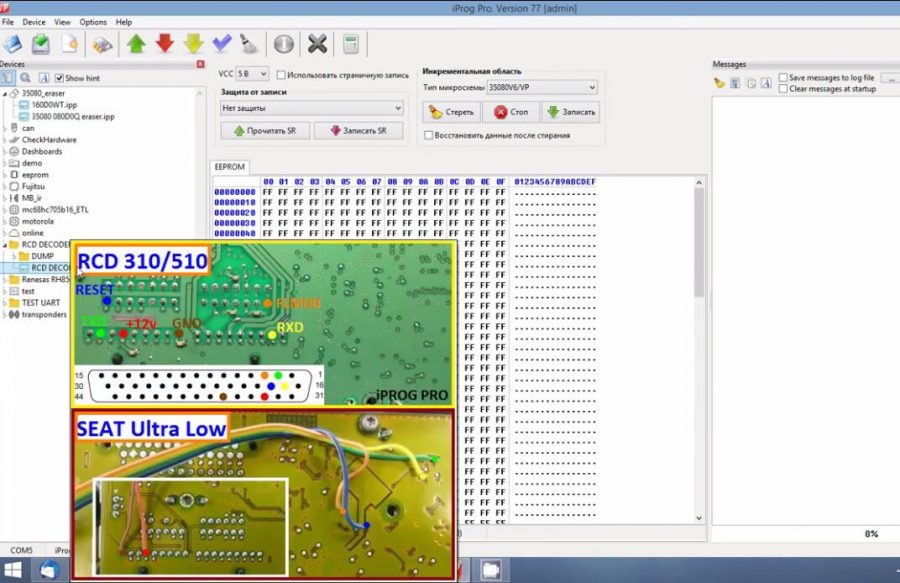Click the magnifier search icon in Devices panel
The image size is (900, 583).
[25, 78]
